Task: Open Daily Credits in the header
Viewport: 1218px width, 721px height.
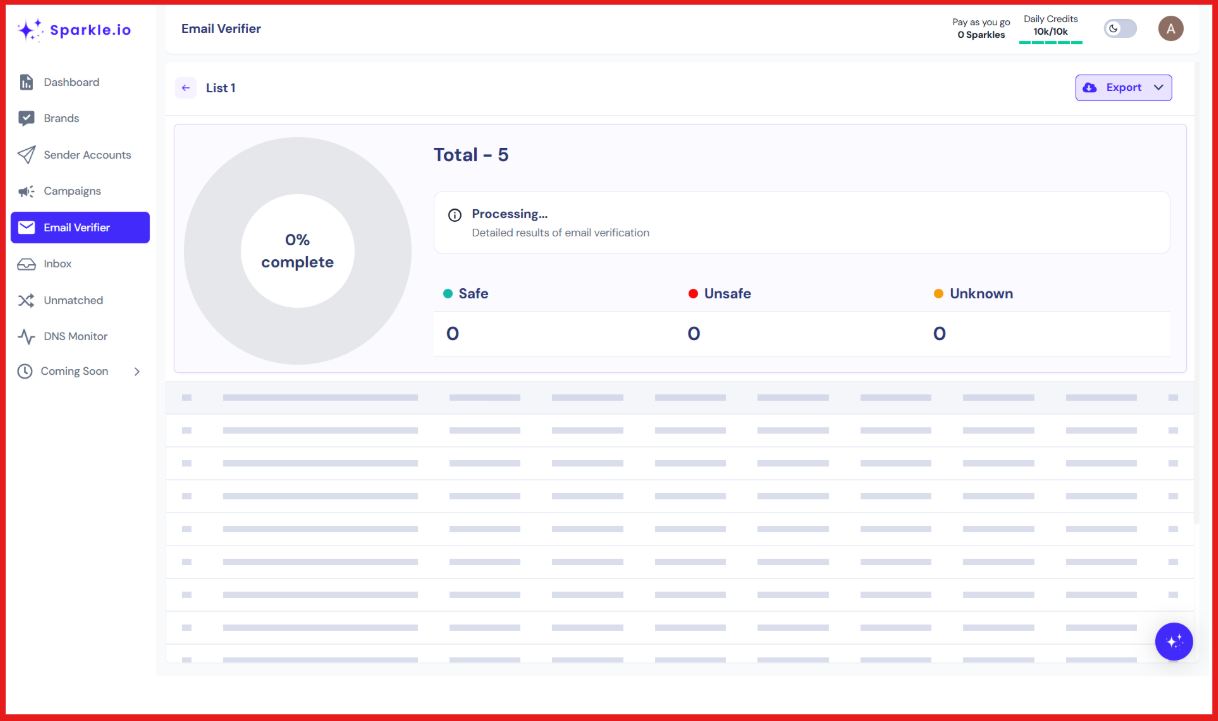Action: [x=1050, y=25]
